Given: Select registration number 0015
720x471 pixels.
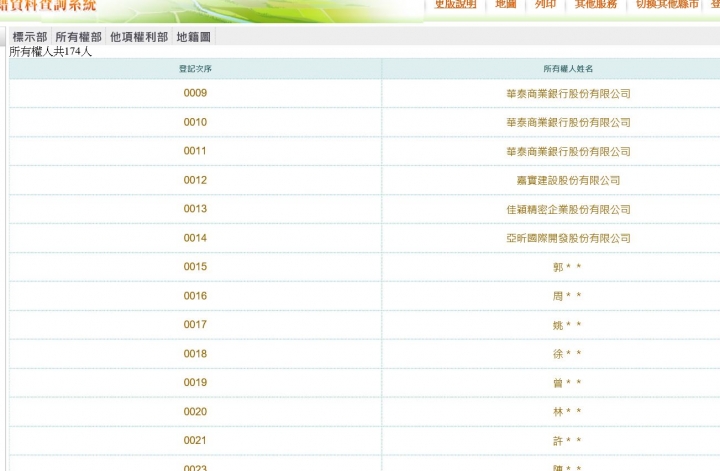Looking at the screenshot, I should point(195,267).
